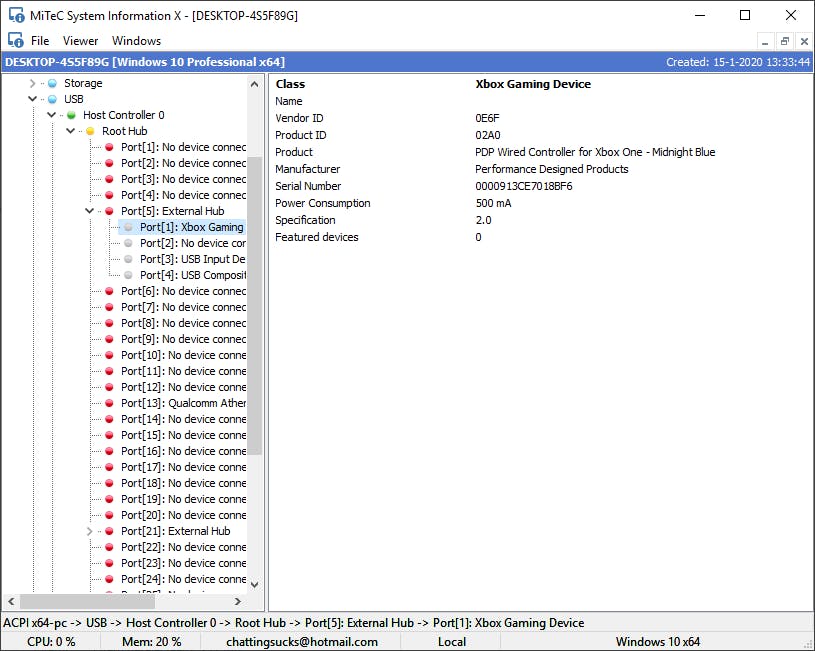Click gray icon of Port[3]: USB Input
815x651 pixels.
click(128, 259)
